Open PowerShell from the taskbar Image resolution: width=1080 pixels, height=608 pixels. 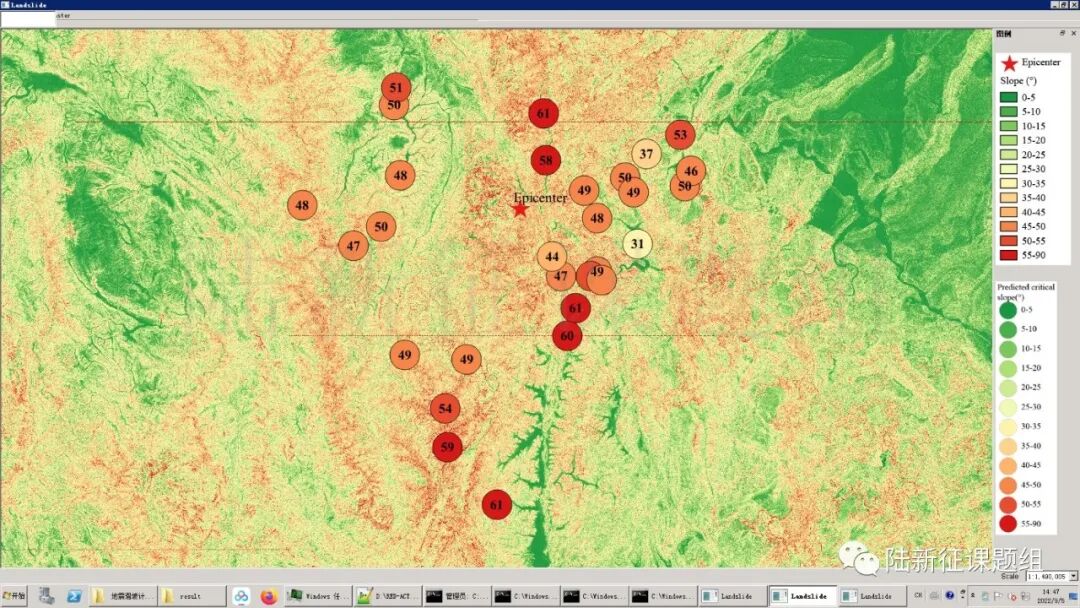pos(74,596)
